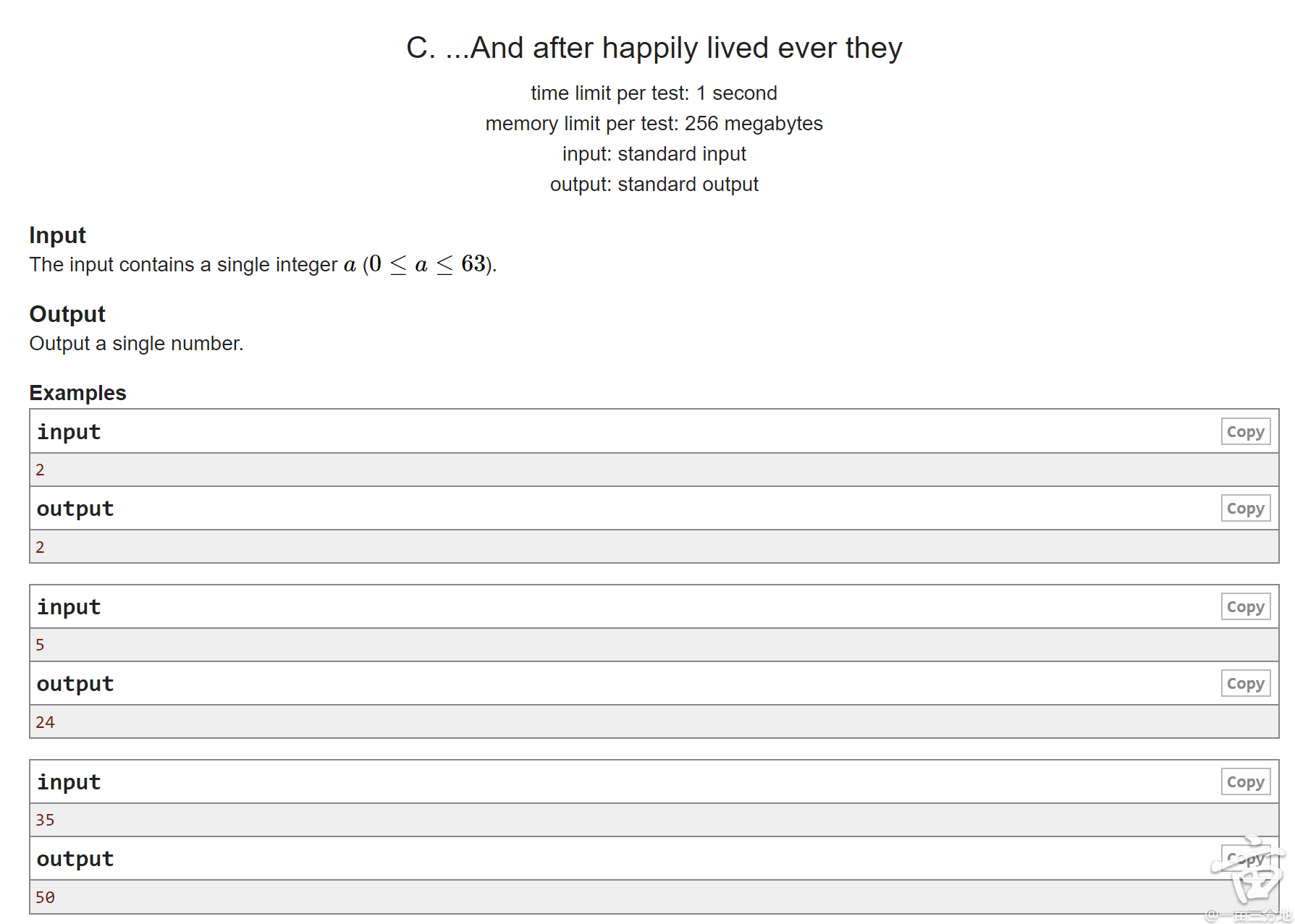
Task: Click the Input section heading
Action: click(x=57, y=235)
